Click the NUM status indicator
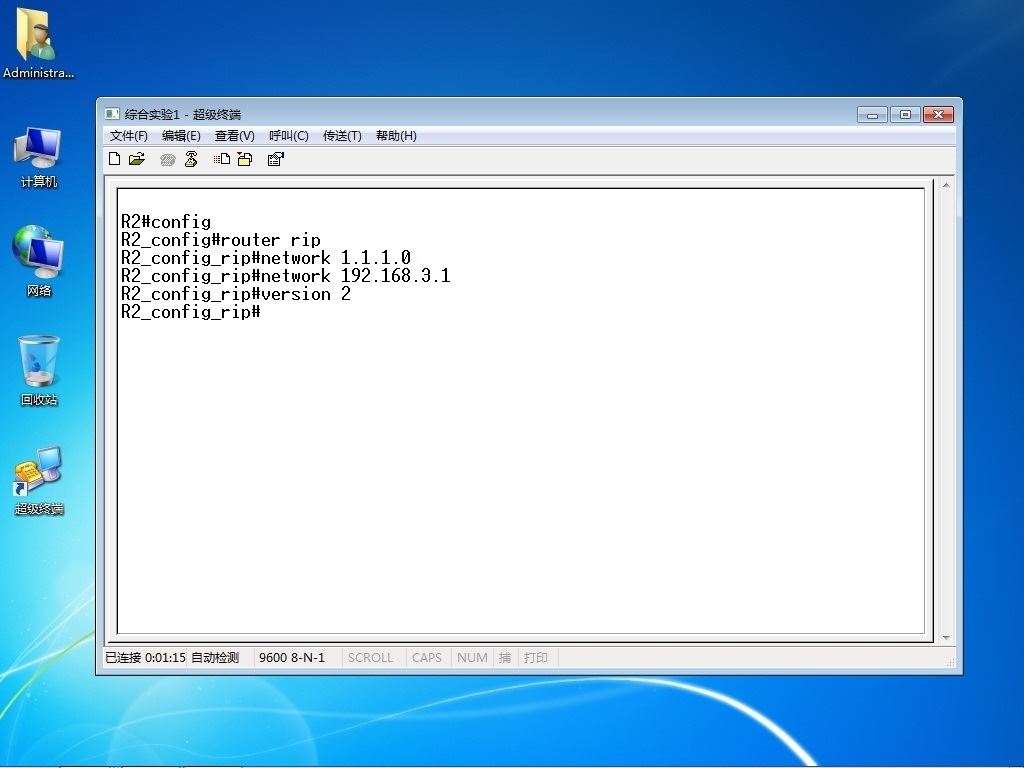Image resolution: width=1024 pixels, height=768 pixels. 472,658
